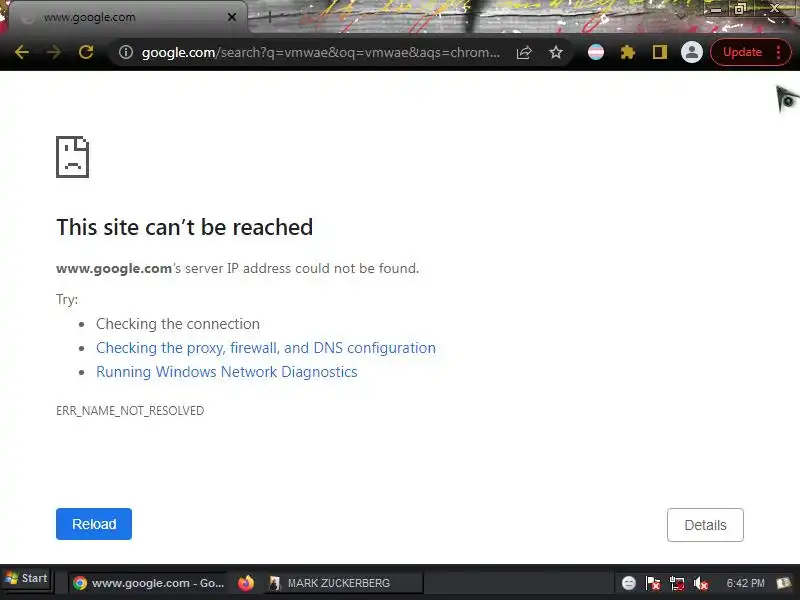
Task: Open Chrome three-dot menu
Action: coord(779,52)
